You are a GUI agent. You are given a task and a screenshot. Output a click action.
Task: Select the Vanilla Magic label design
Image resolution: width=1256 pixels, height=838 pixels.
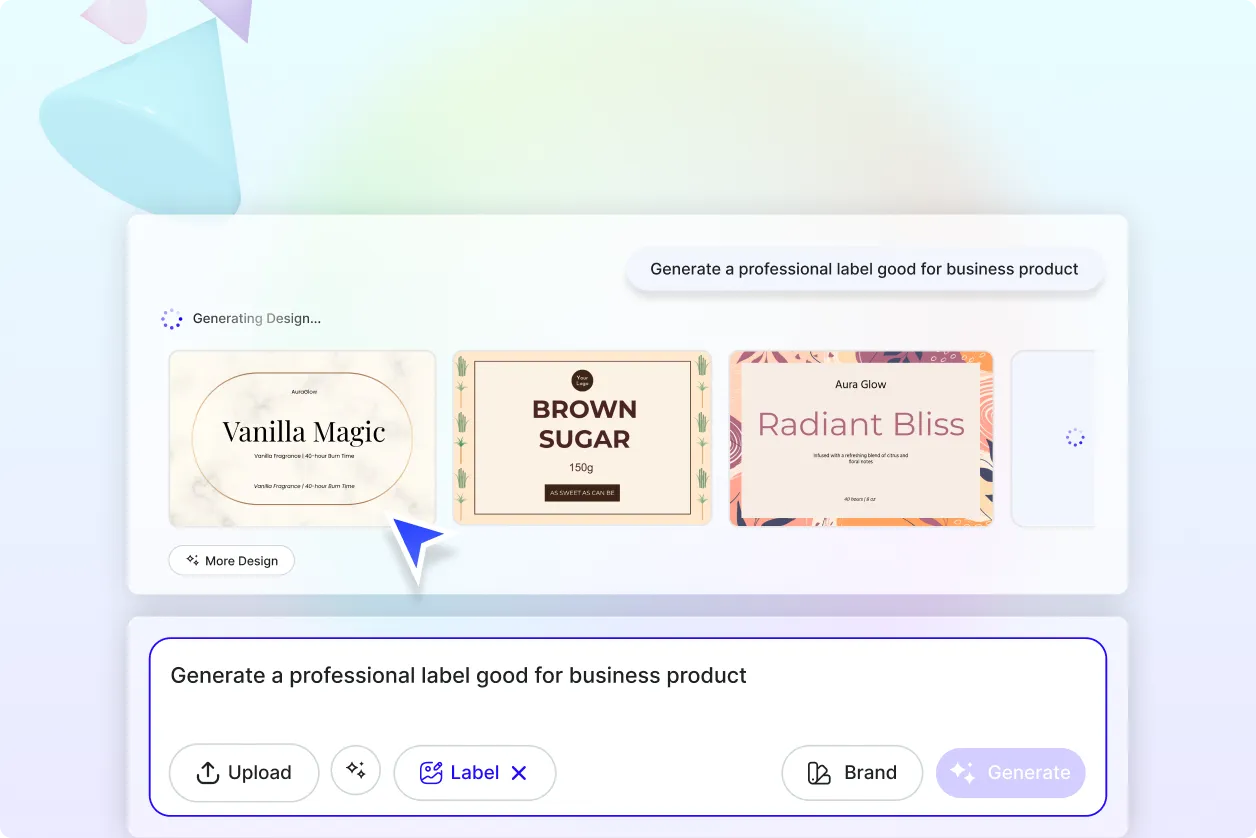pos(302,438)
